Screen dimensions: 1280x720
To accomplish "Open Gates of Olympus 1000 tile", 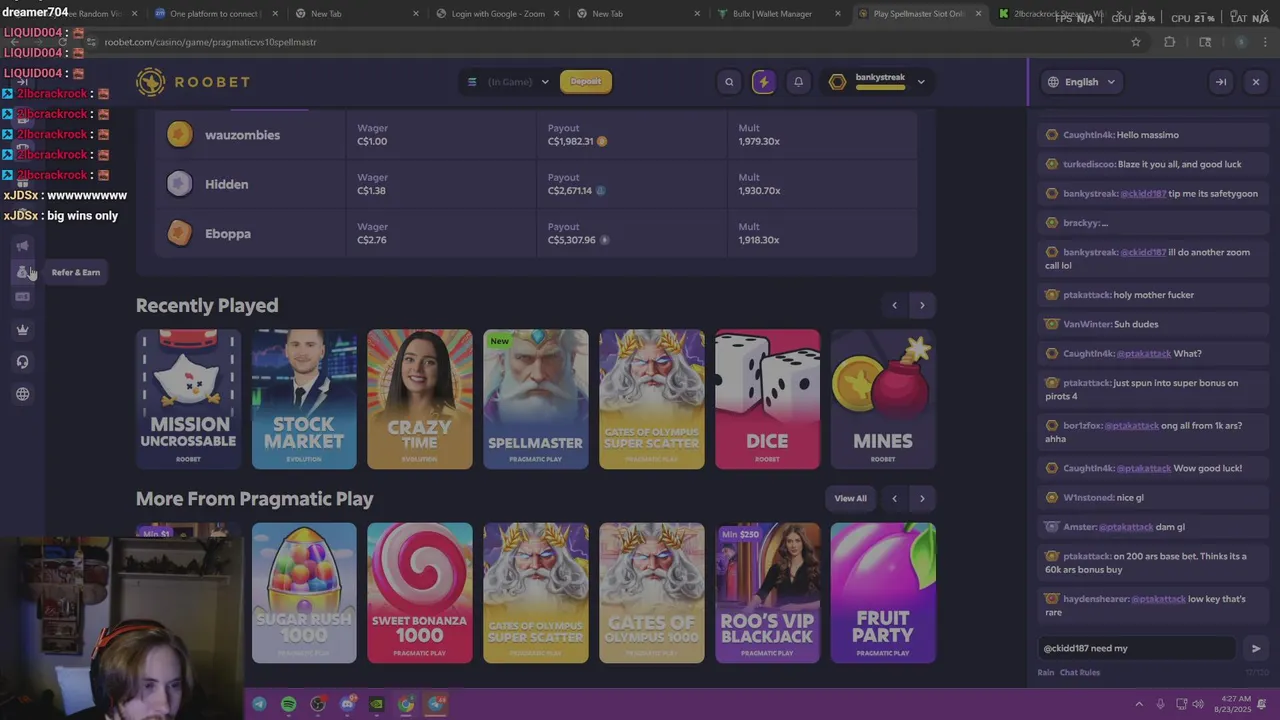I will coord(651,593).
